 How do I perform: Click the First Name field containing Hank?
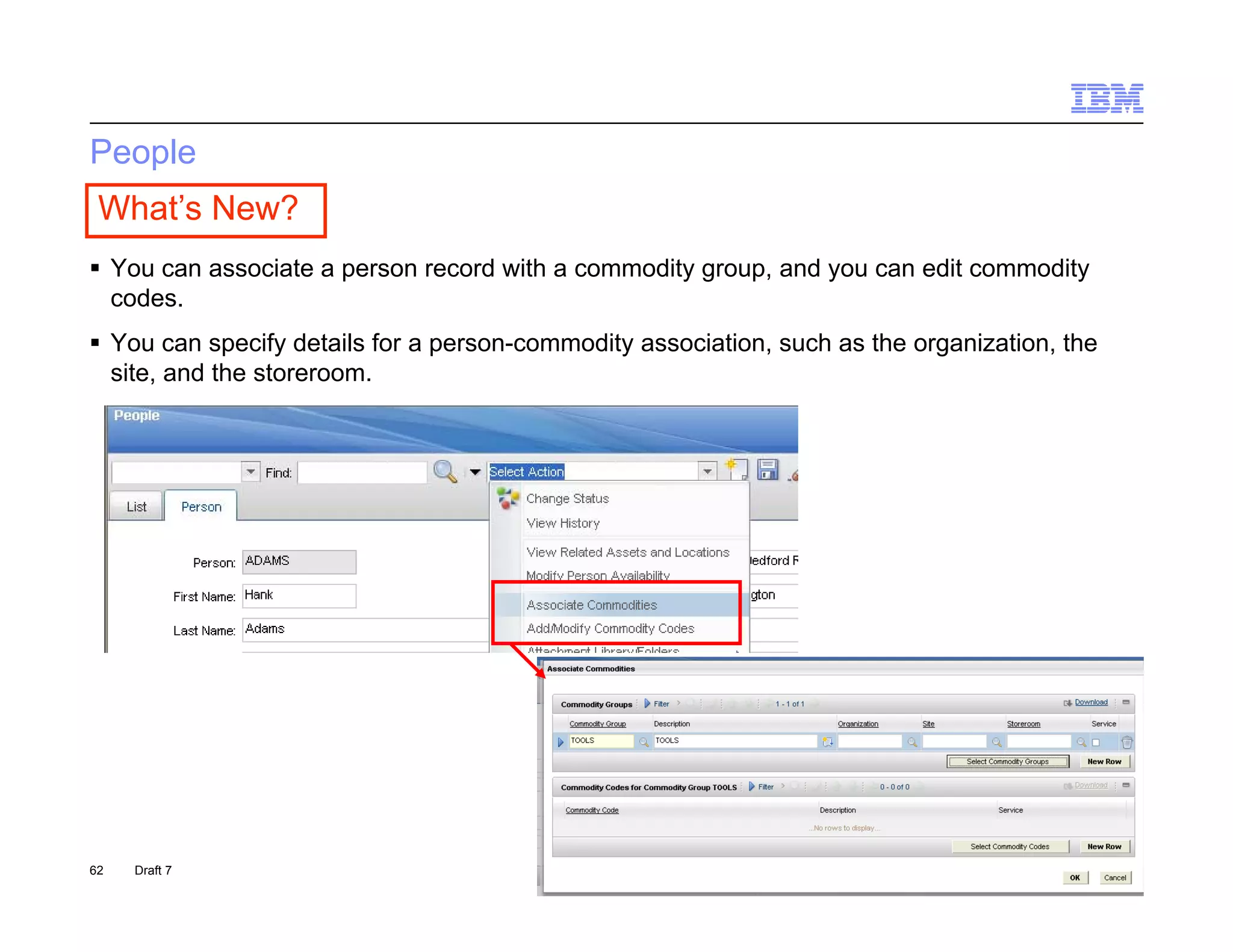tap(299, 596)
